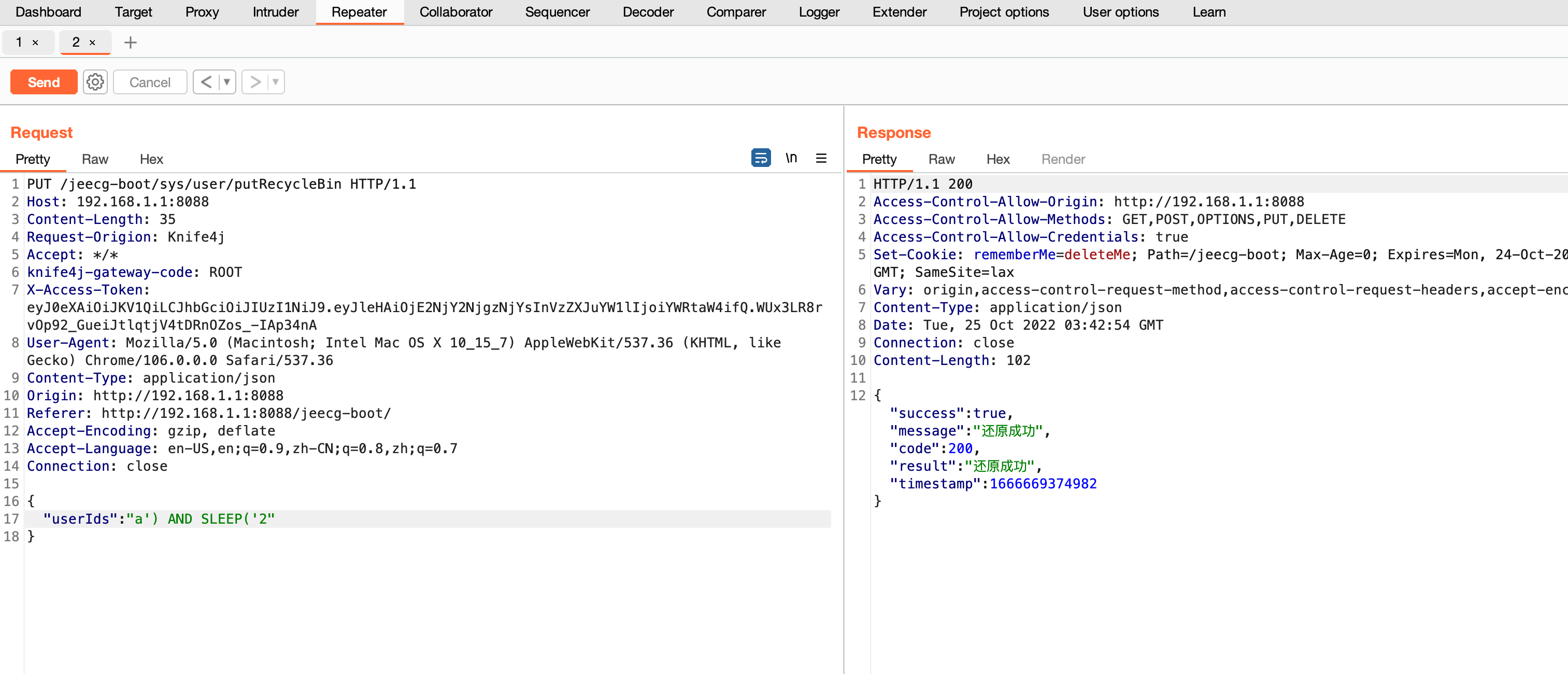The height and width of the screenshot is (674, 1568).
Task: Go forward to next request arrow
Action: [x=255, y=82]
